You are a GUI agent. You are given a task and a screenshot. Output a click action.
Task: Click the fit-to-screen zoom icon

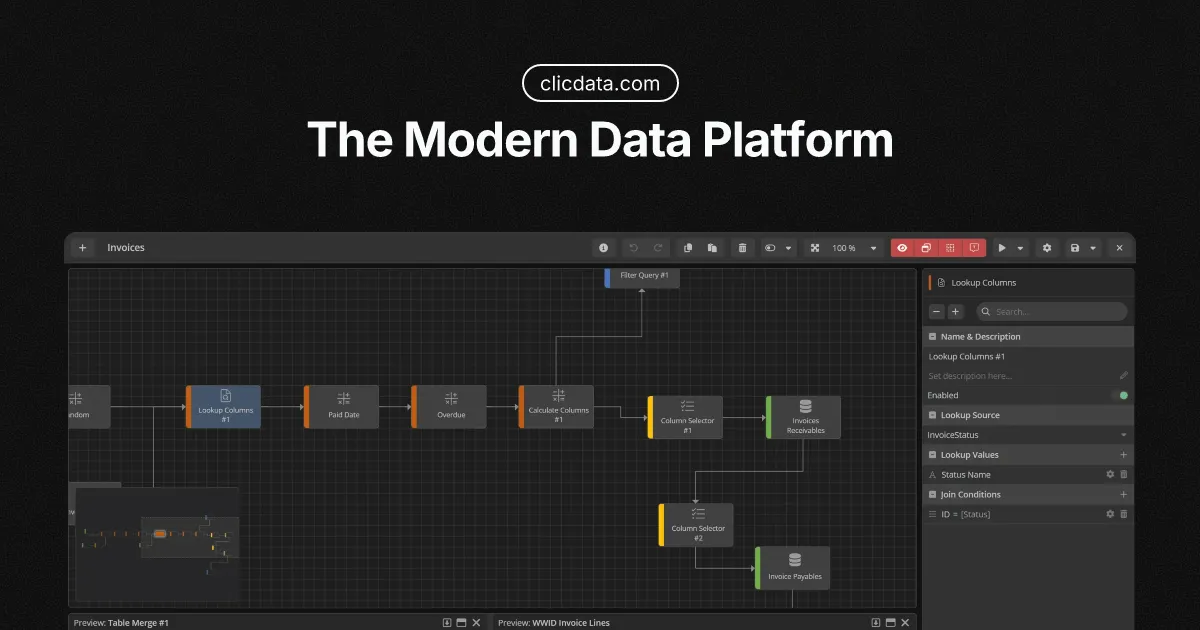(x=815, y=248)
